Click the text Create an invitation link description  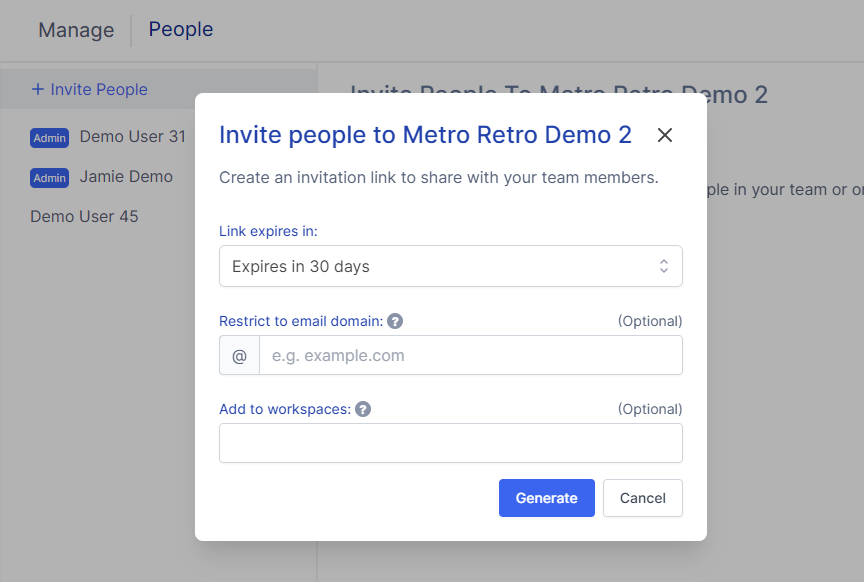[x=439, y=177]
